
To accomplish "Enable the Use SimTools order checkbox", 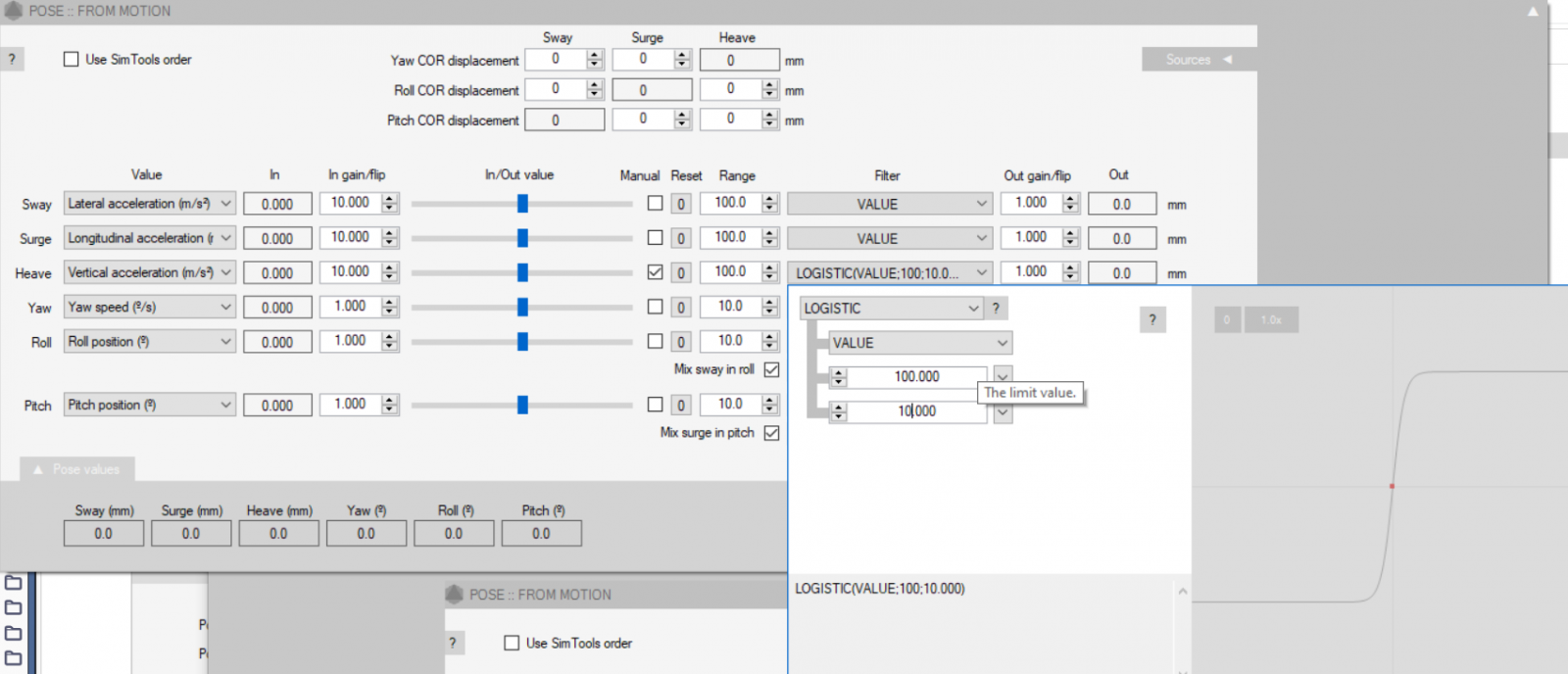I will coord(72,59).
